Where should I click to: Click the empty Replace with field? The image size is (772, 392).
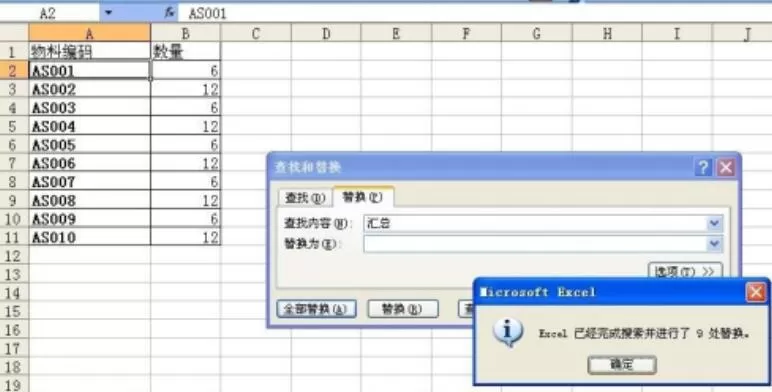[x=535, y=244]
